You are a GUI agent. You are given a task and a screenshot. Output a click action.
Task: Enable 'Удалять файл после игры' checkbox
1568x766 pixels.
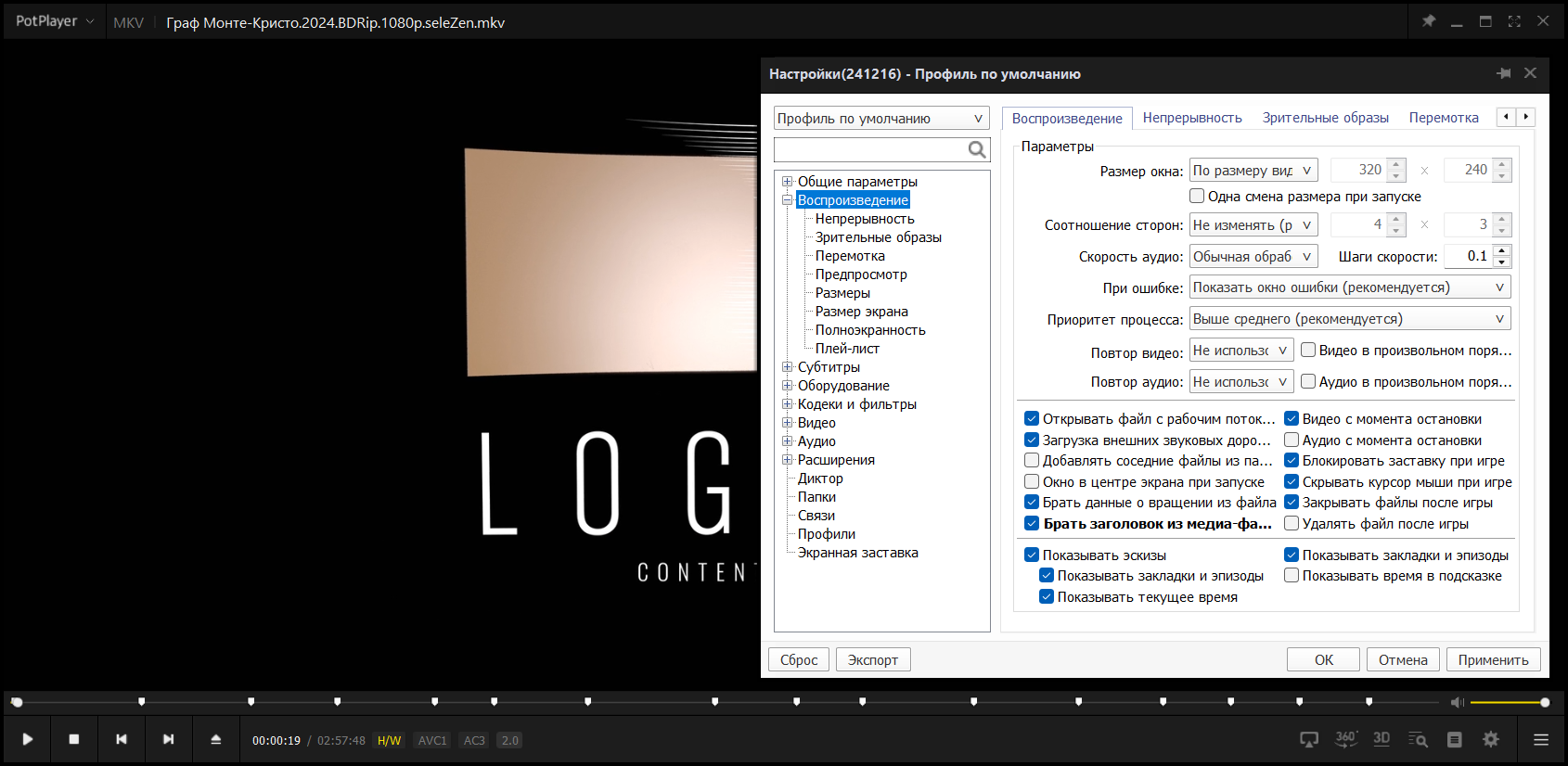(x=1292, y=523)
